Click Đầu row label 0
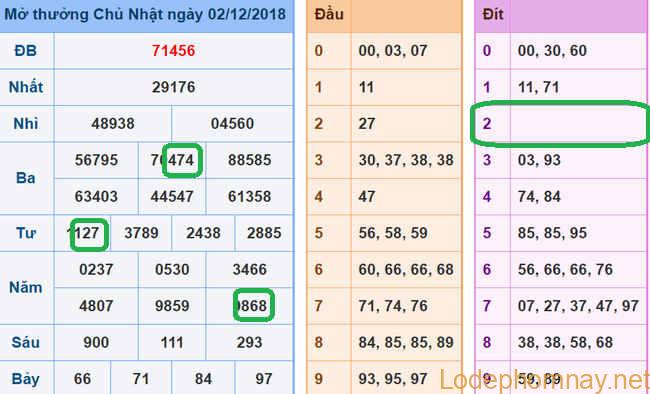Image resolution: width=650 pixels, height=394 pixels. tap(318, 51)
